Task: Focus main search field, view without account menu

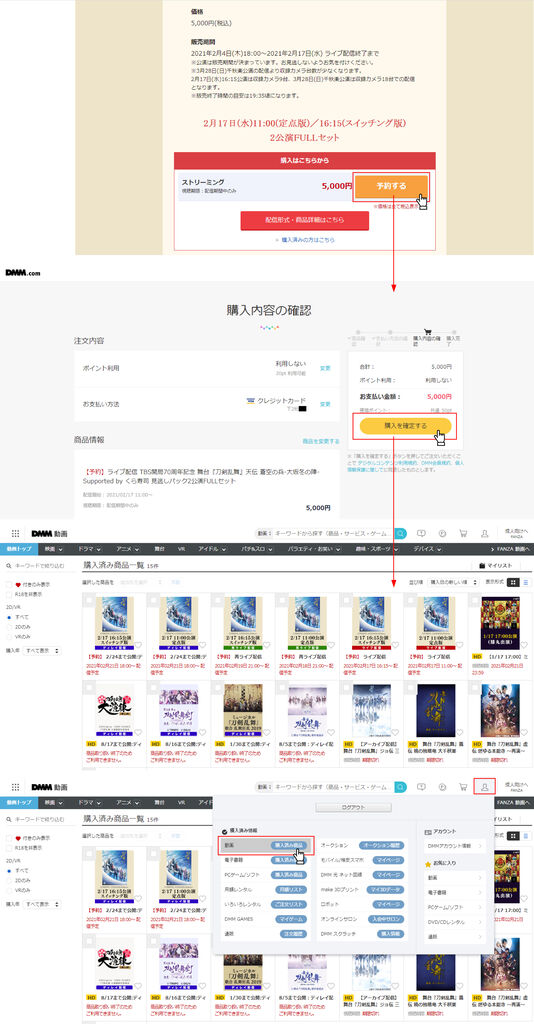Action: point(332,533)
